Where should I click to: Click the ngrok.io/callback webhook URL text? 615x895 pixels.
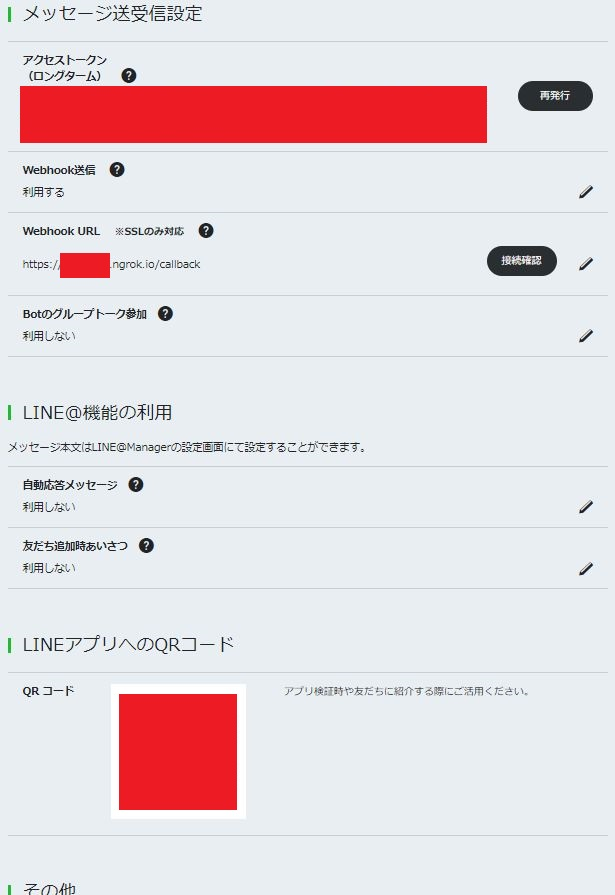[x=111, y=264]
